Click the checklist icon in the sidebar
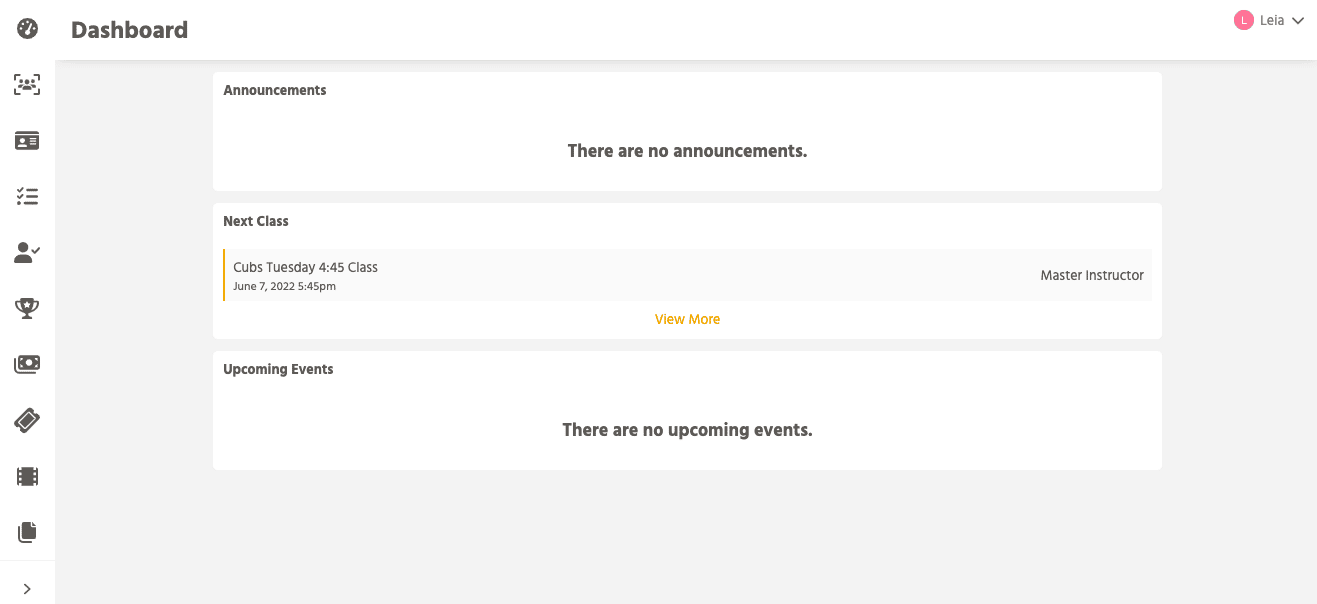The height and width of the screenshot is (604, 1317). tap(27, 196)
